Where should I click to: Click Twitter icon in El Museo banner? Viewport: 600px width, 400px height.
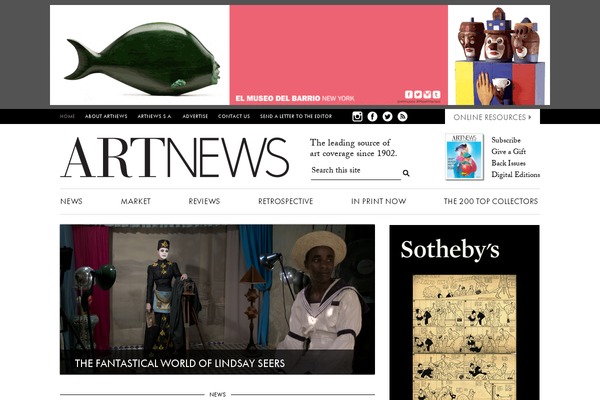click(418, 94)
